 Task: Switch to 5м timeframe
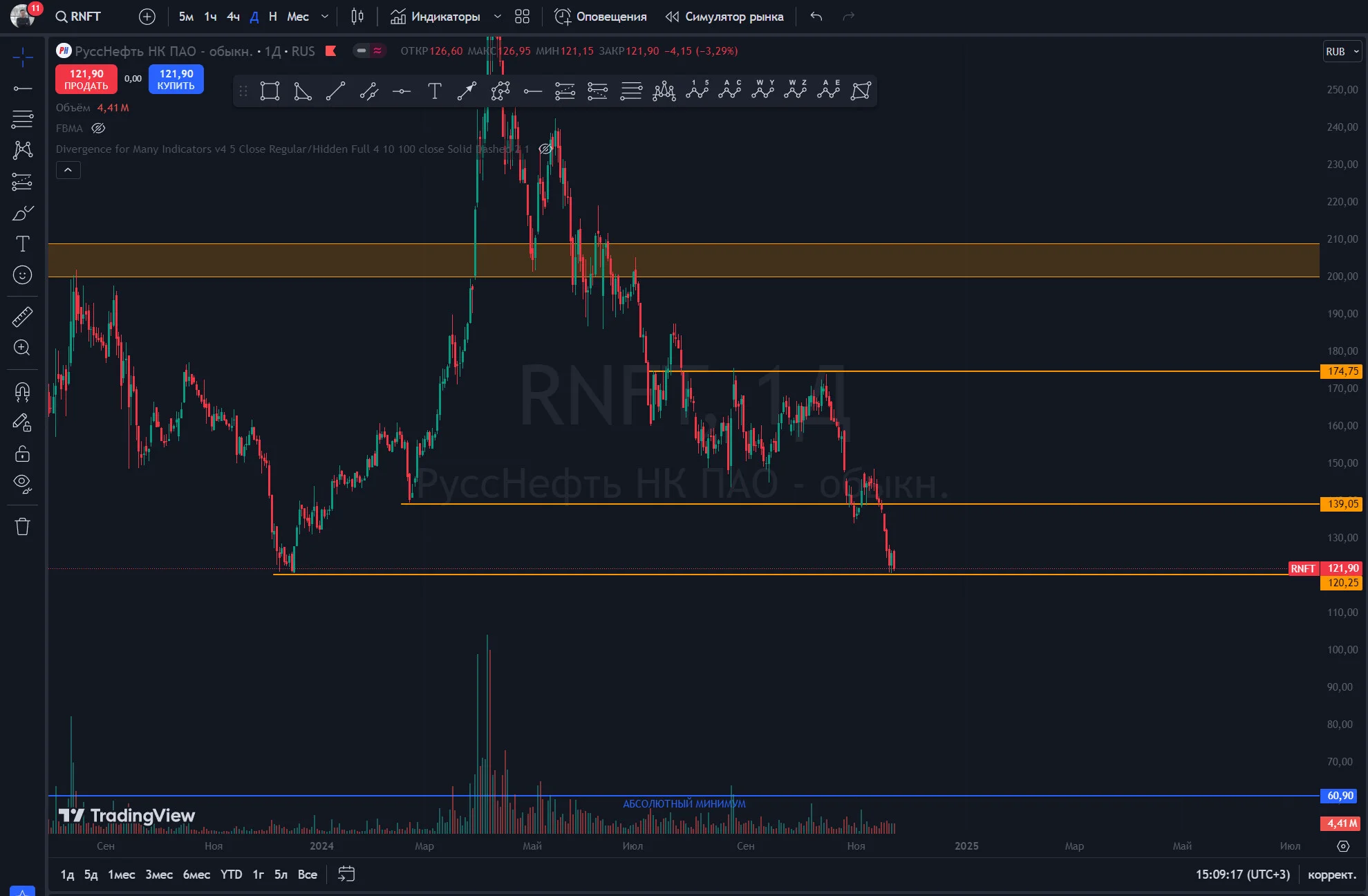[x=186, y=17]
